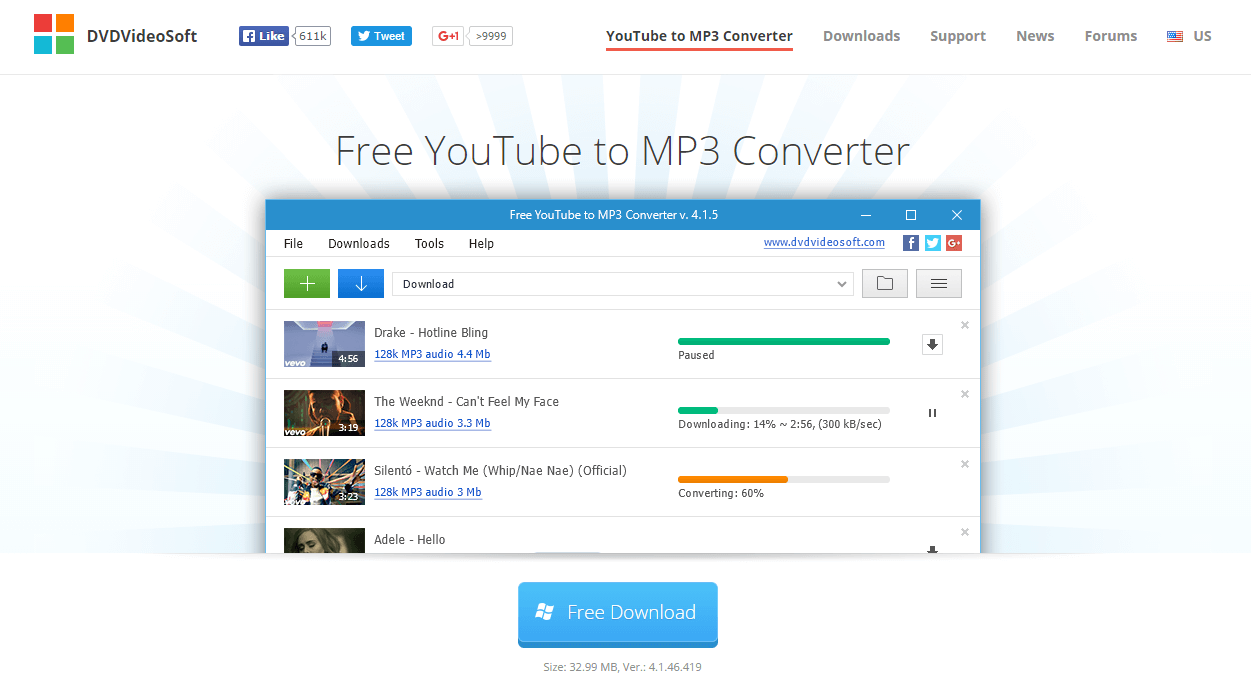Open the options menu via hamburger icon
Image resolution: width=1251 pixels, height=689 pixels.
[938, 283]
